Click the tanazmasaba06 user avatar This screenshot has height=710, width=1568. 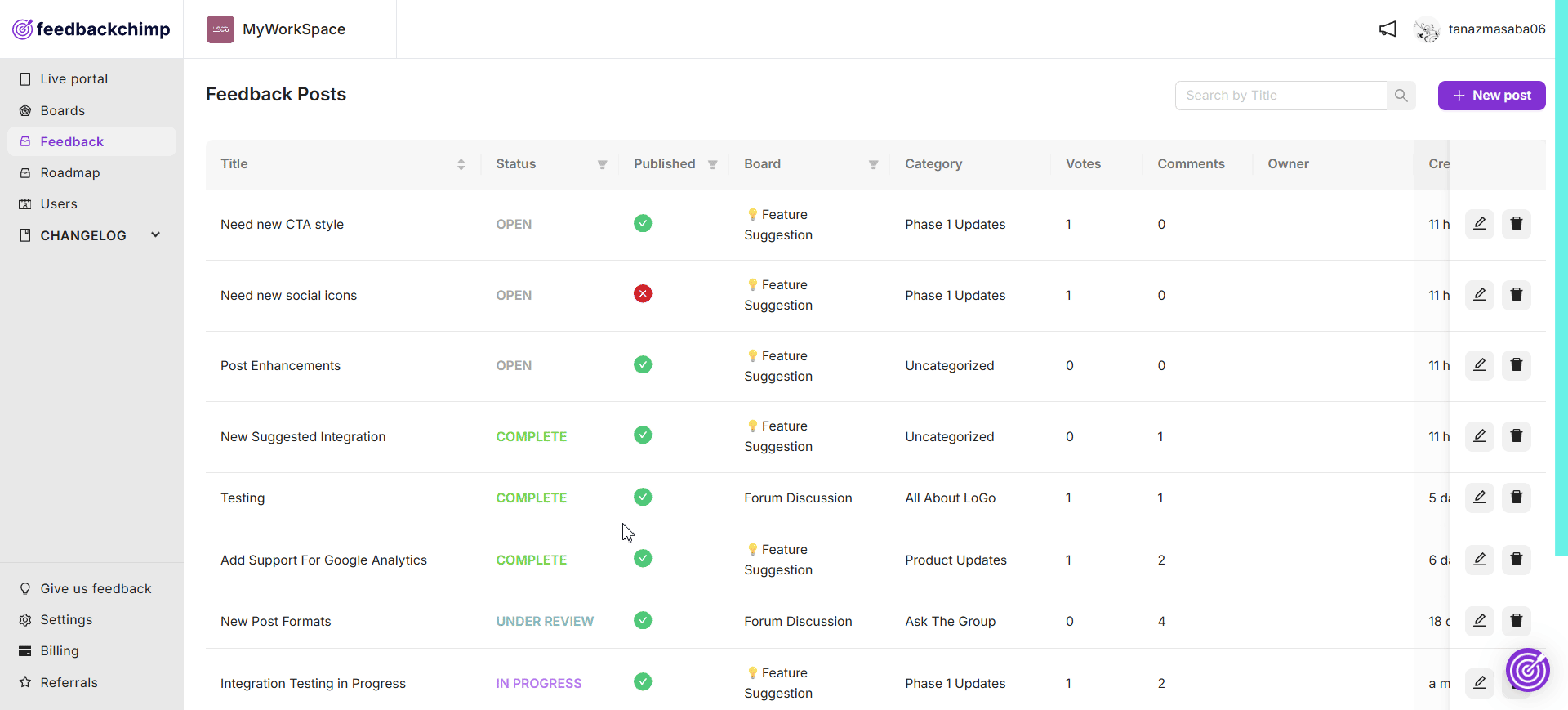click(1427, 29)
